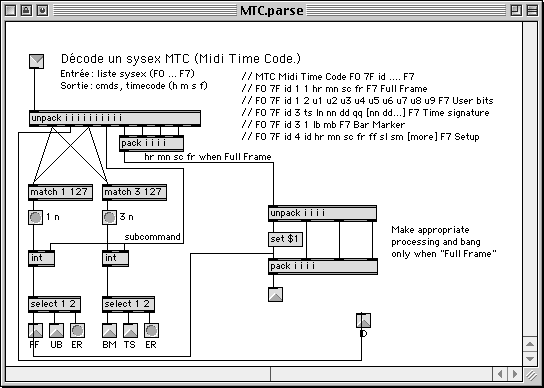Select the match 1 127 object
544x388 pixels.
[x=60, y=192]
